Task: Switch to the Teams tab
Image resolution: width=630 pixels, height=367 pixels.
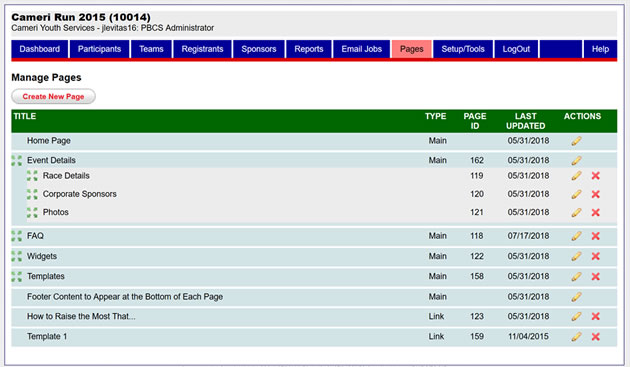Action: point(151,49)
